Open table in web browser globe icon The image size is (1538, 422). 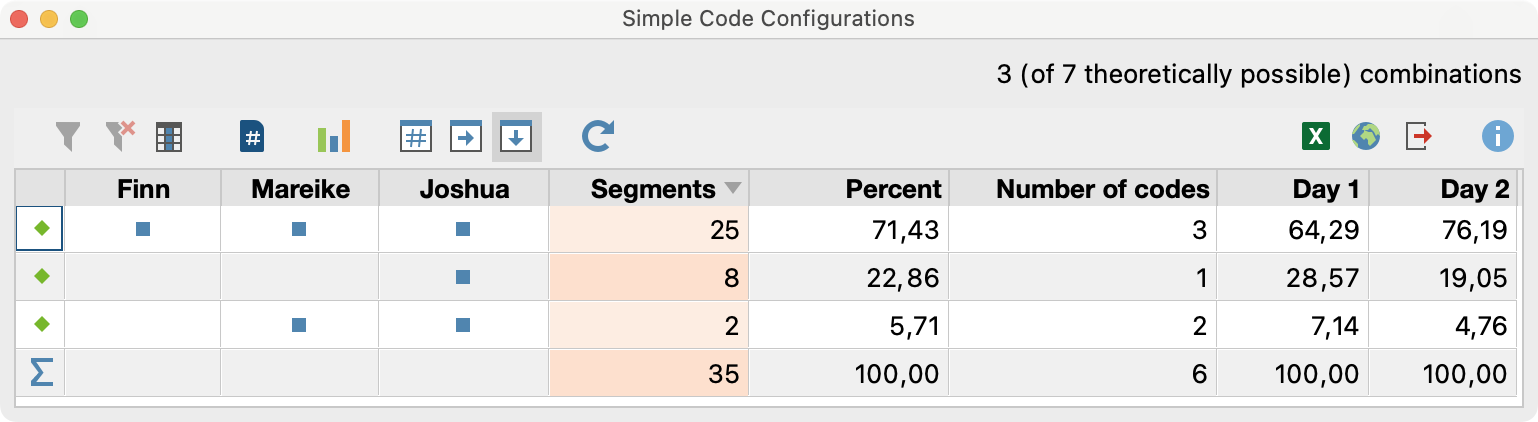pos(1365,137)
